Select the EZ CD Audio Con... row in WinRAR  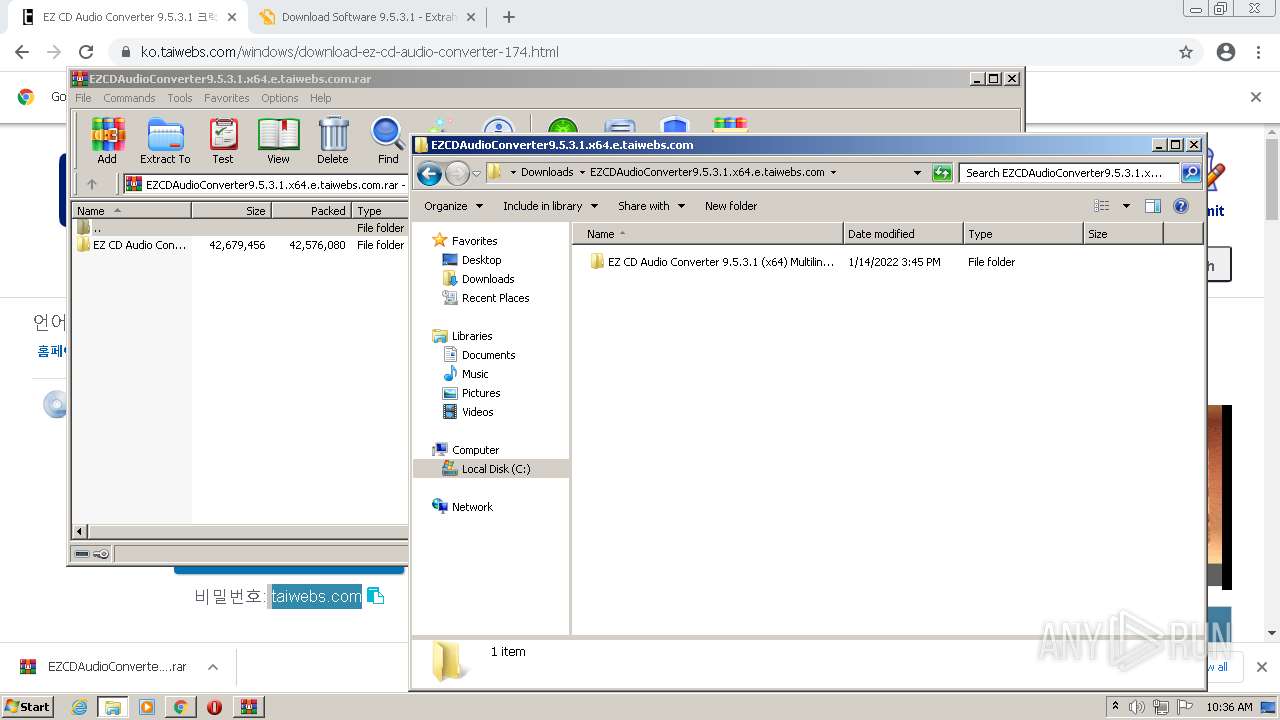pyautogui.click(x=241, y=245)
